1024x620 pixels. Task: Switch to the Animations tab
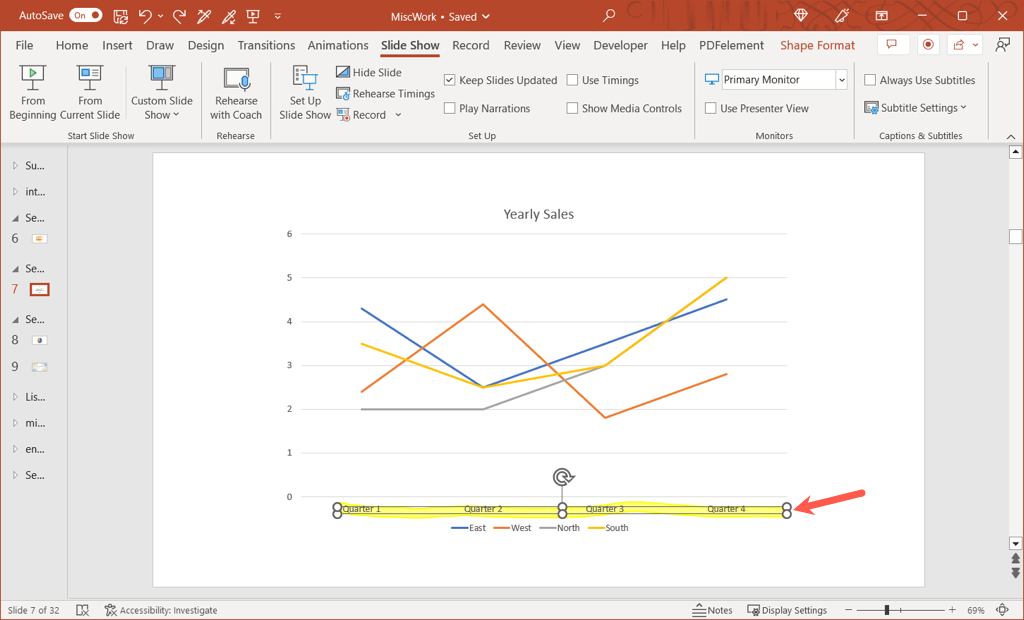(338, 45)
